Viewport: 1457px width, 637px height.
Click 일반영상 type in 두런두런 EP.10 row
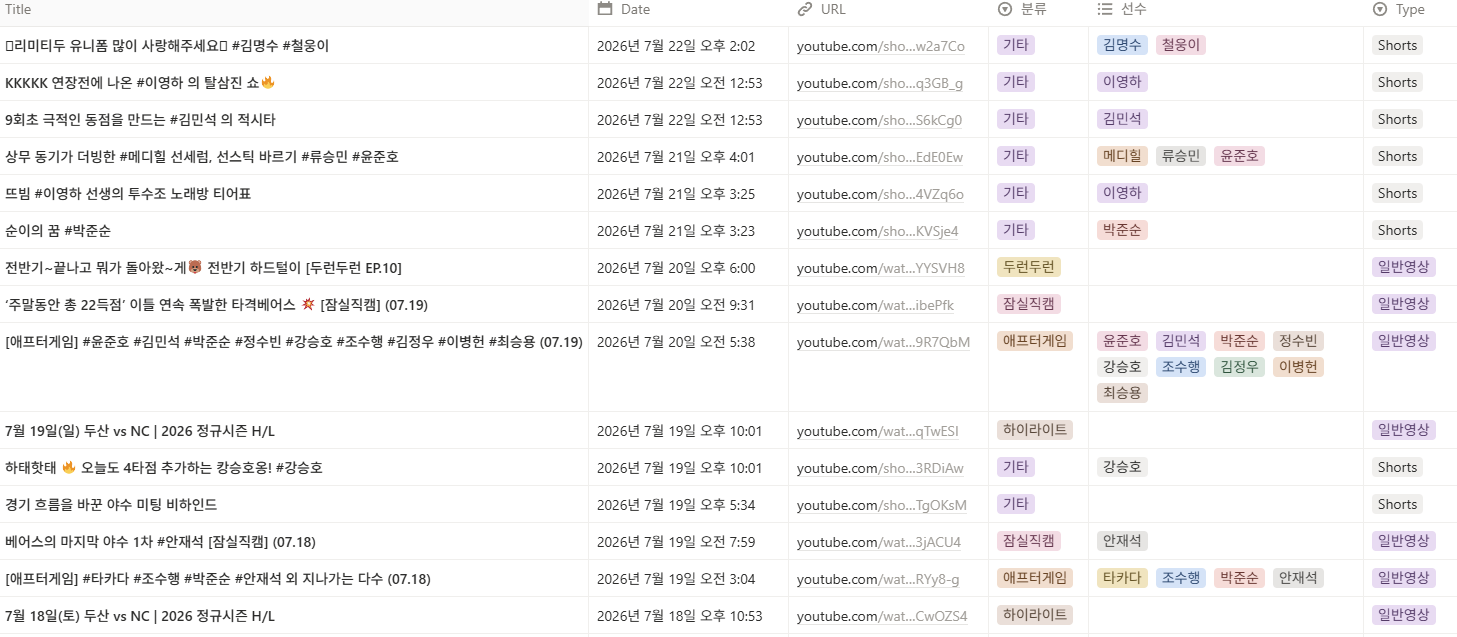[1404, 267]
